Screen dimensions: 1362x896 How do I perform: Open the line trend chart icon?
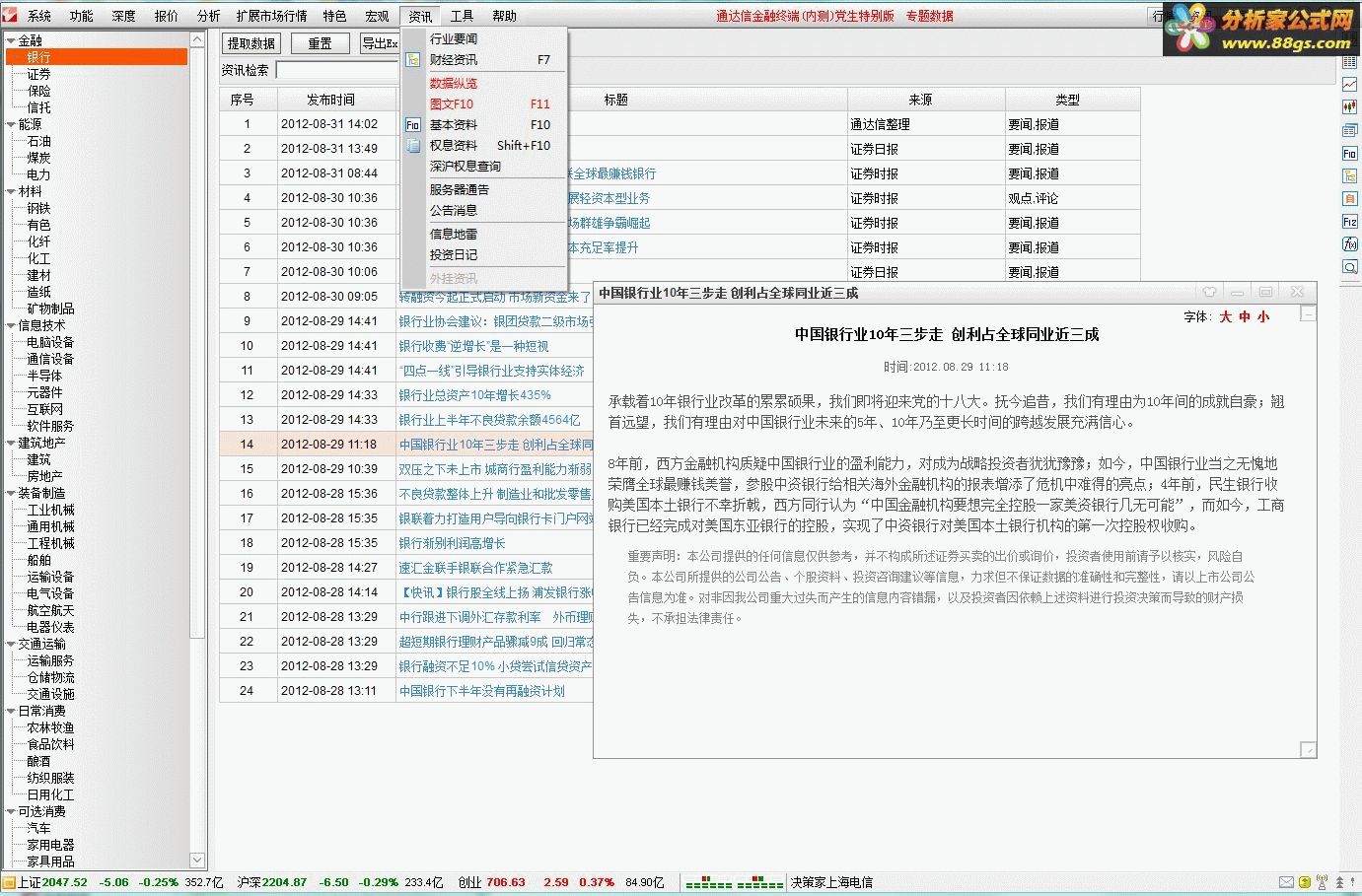pos(1350,85)
